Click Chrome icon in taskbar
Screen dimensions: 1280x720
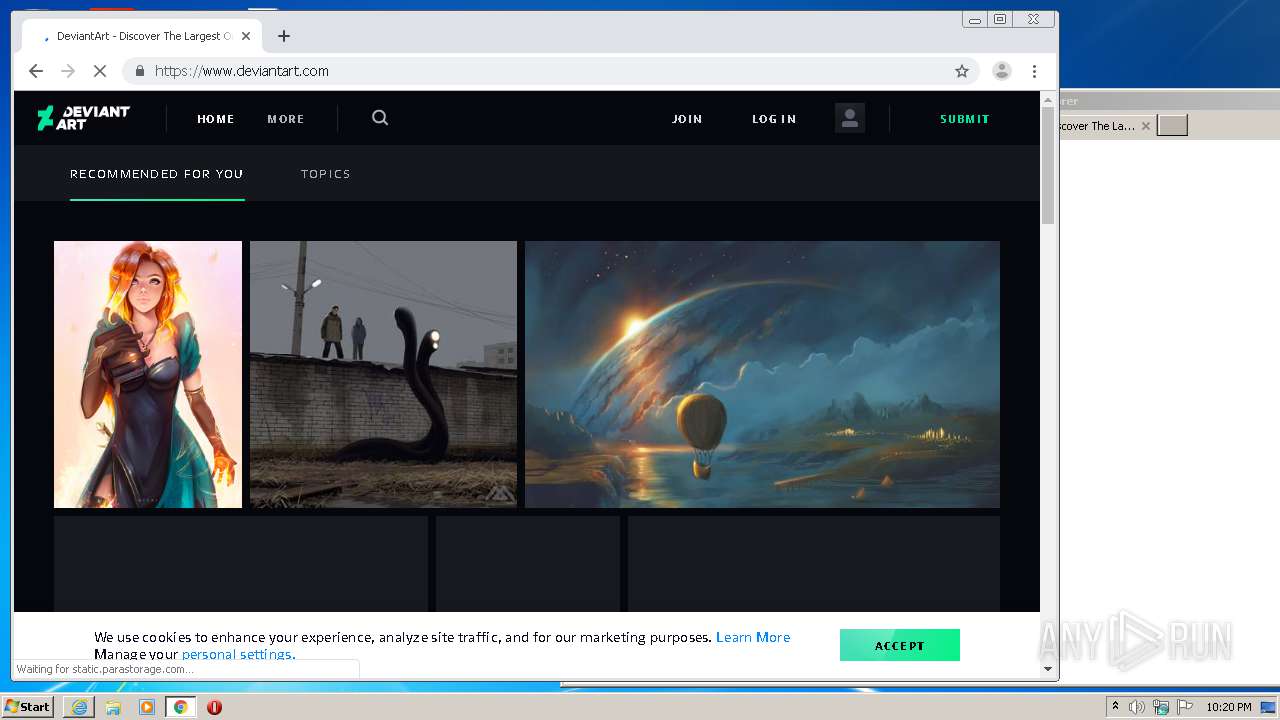(181, 707)
